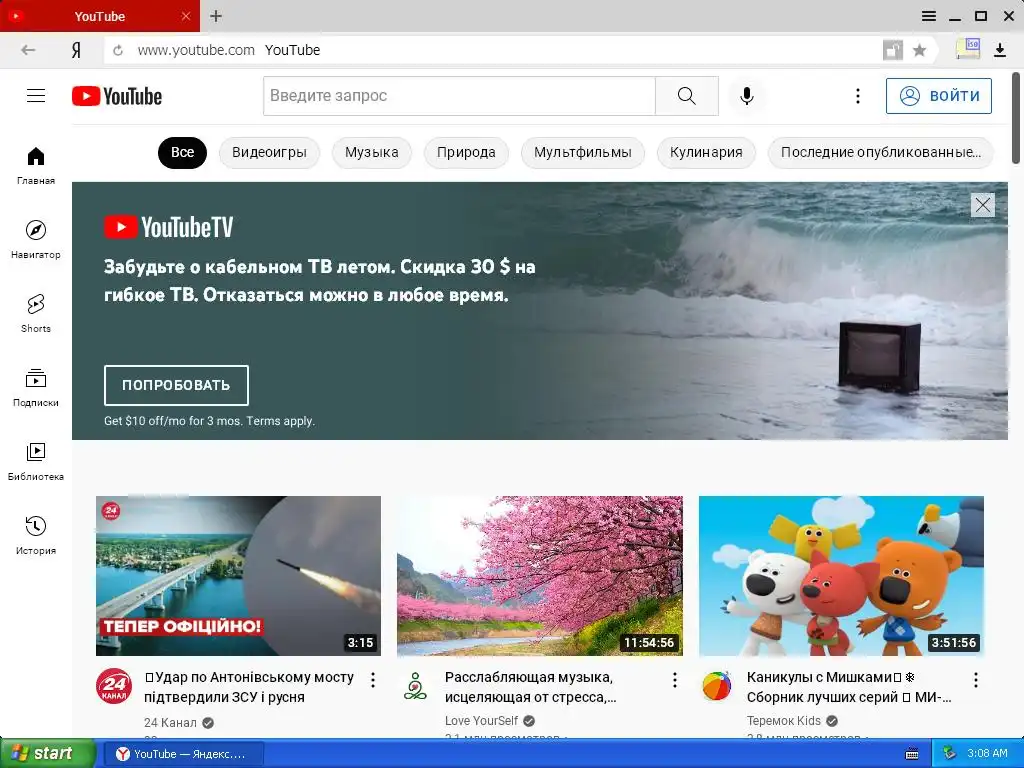Open a new browser tab with plus
Screen dimensions: 1024x768
216,16
